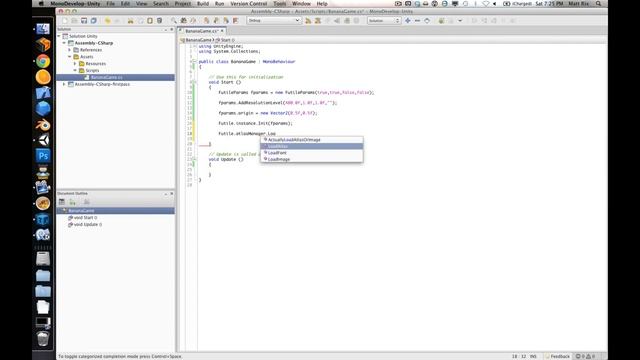Click the Build toolbar icon right of Debug dropdown

click(x=308, y=20)
